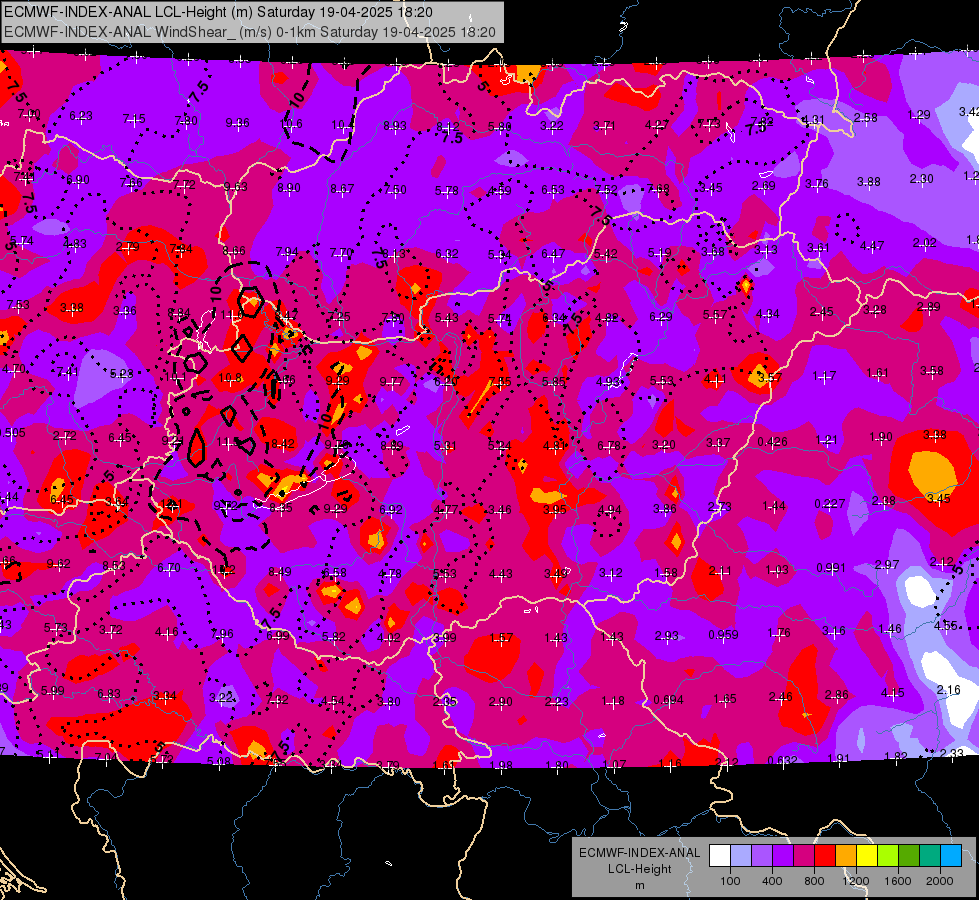Click the 1.29 shear value
Viewport: 979px width, 900px height.
918,114
